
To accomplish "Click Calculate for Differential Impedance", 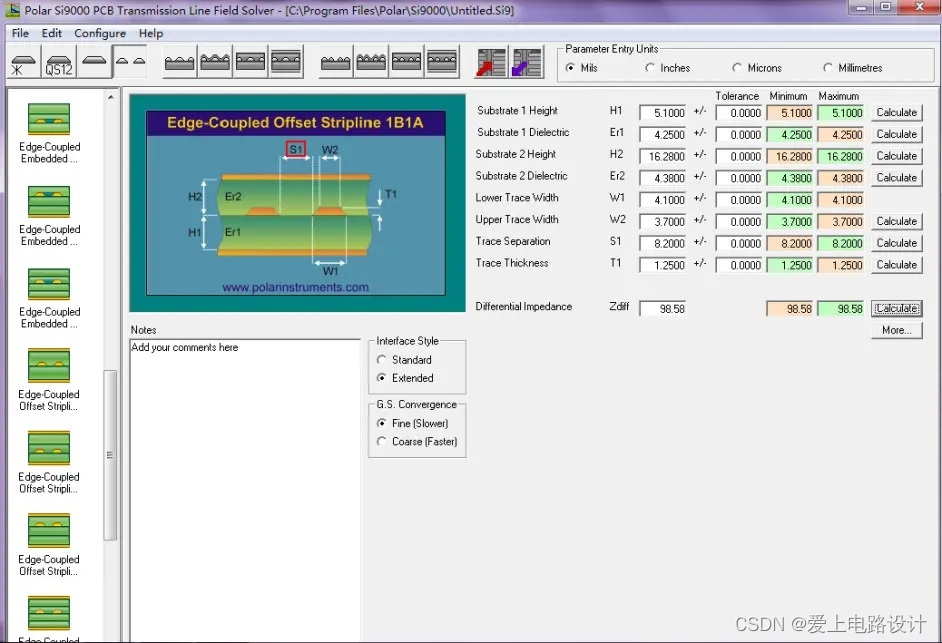I will (896, 308).
